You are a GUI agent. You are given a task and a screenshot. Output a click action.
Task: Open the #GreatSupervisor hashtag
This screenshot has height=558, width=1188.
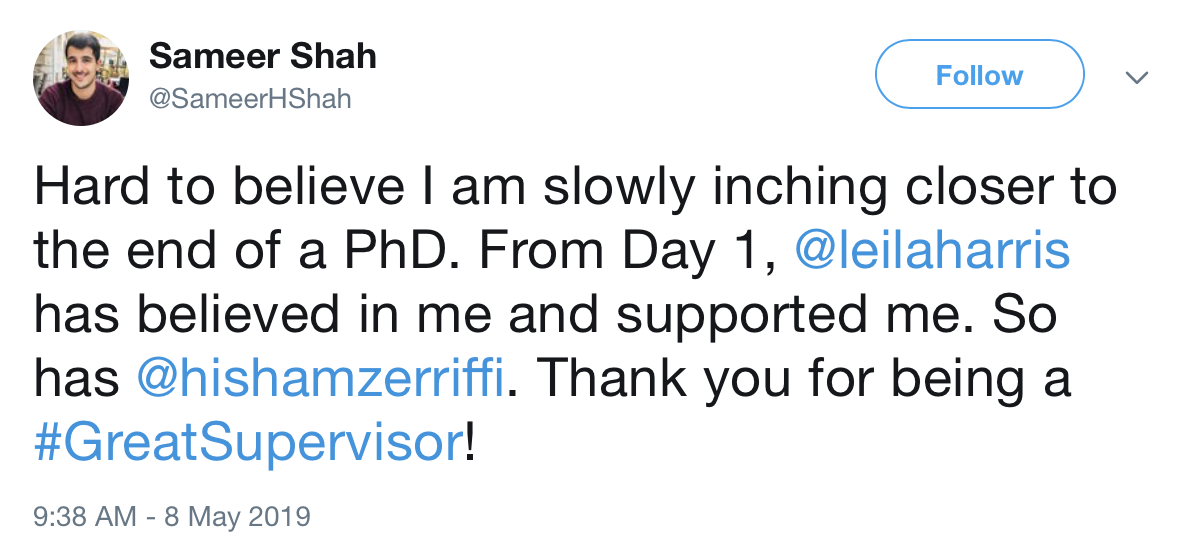coord(249,442)
